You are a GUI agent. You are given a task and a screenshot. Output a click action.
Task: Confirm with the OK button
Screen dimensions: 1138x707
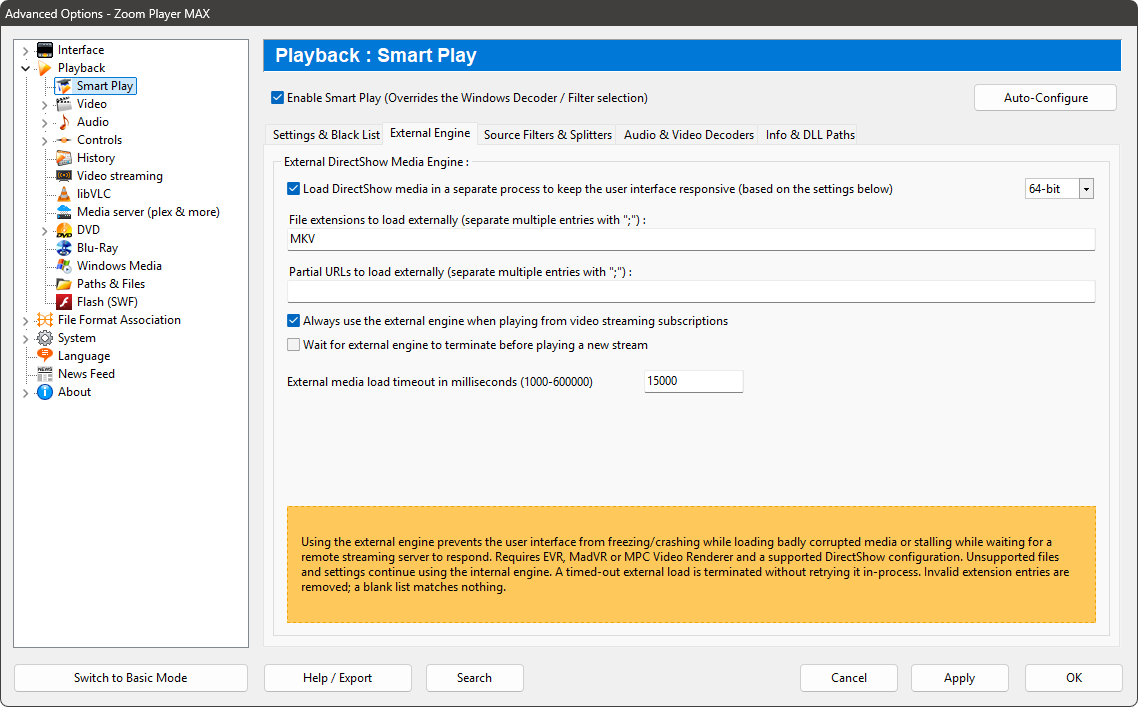tap(1073, 678)
